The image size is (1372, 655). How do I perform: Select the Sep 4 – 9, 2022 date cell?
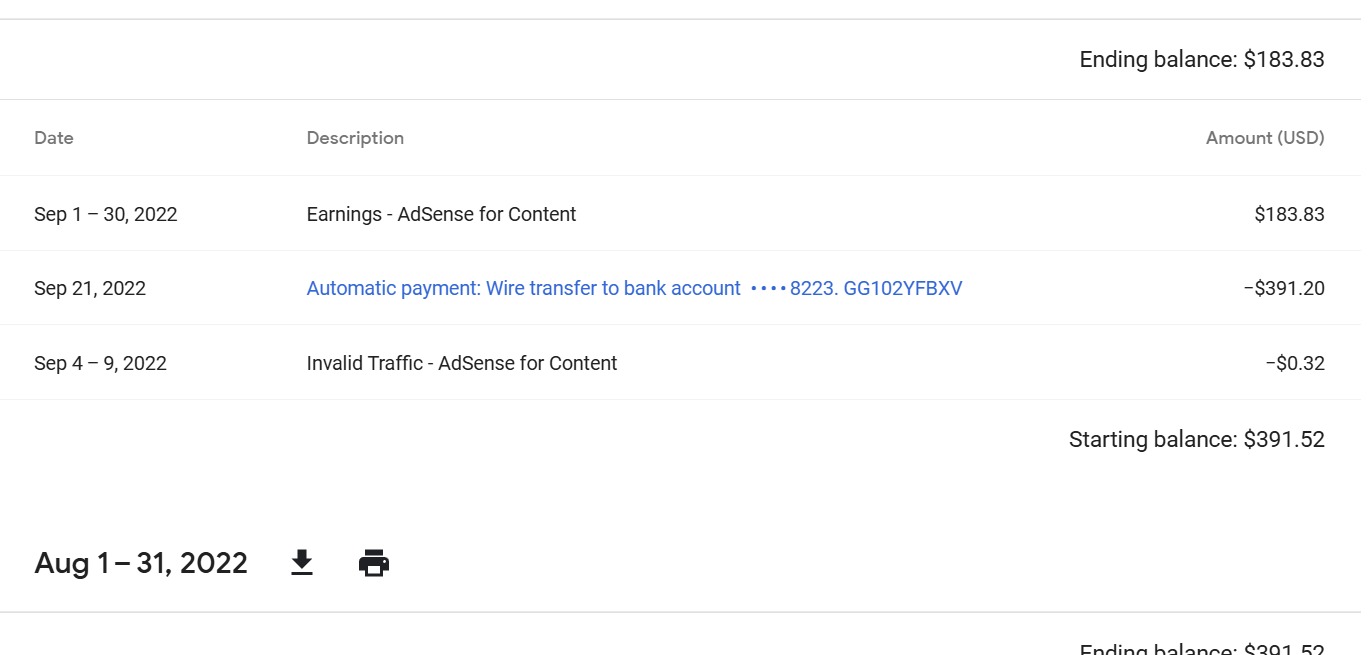[100, 363]
